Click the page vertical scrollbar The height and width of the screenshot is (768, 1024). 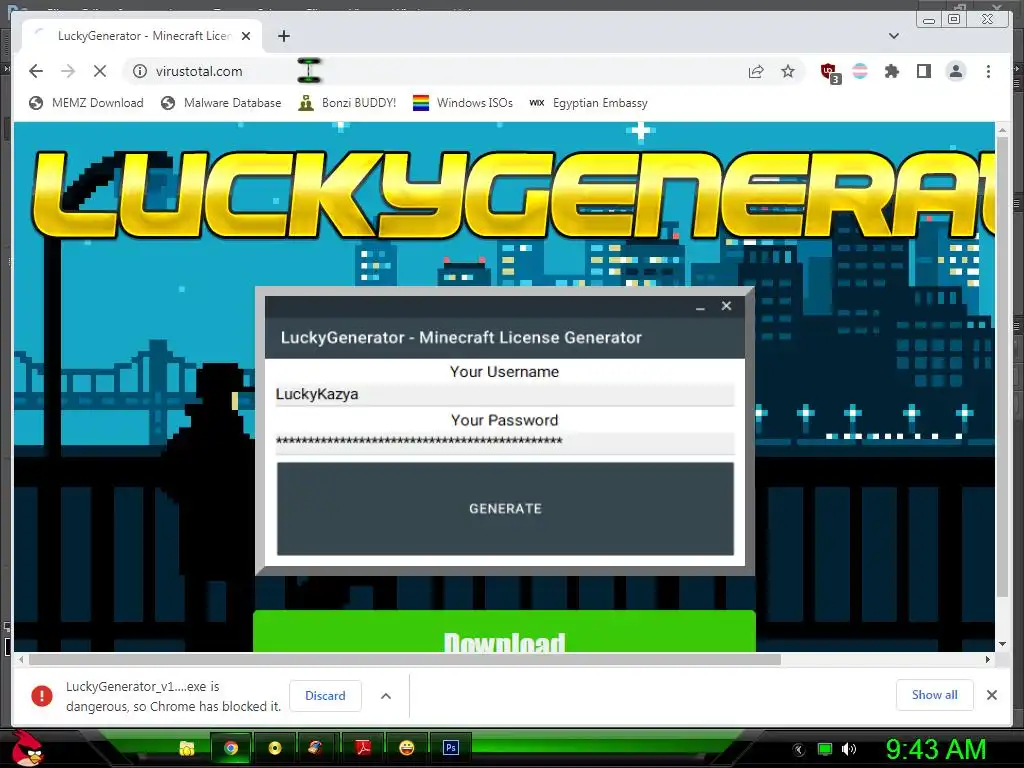(1002, 366)
